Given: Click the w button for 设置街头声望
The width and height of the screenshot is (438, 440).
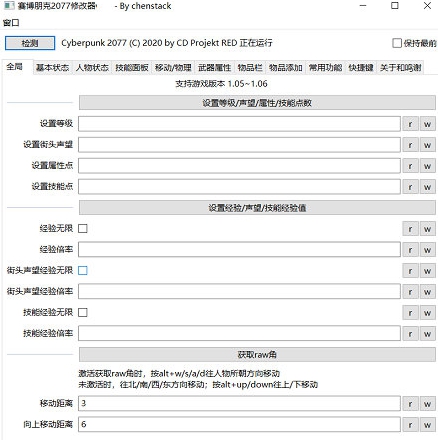Looking at the screenshot, I should point(427,145).
